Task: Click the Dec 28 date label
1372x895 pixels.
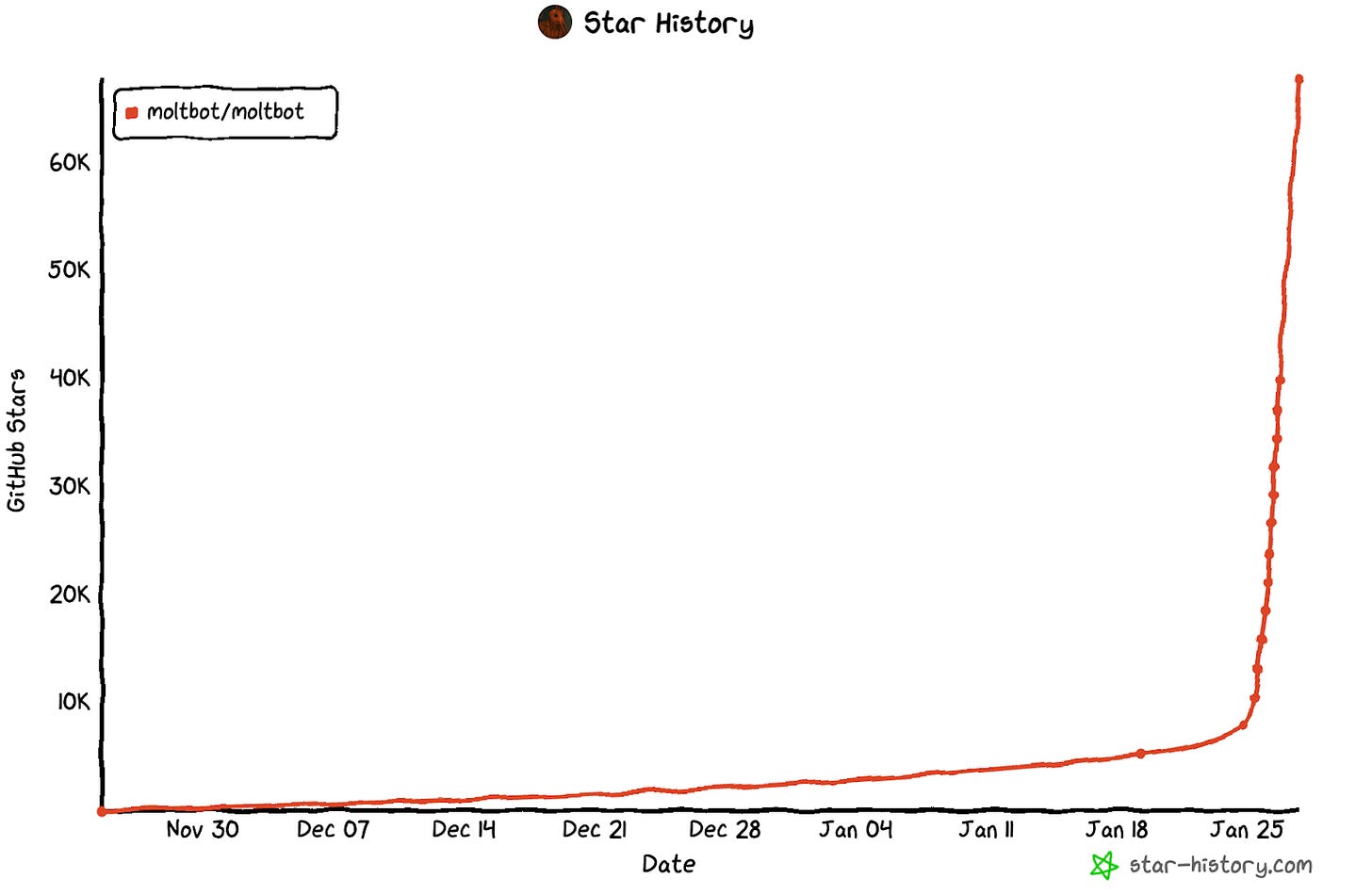Action: [725, 830]
